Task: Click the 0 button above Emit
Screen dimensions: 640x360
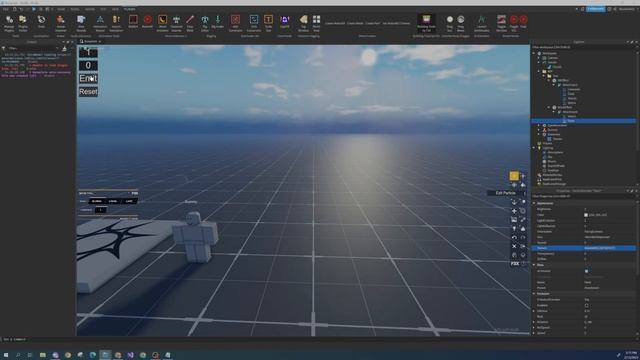Action: [x=88, y=65]
